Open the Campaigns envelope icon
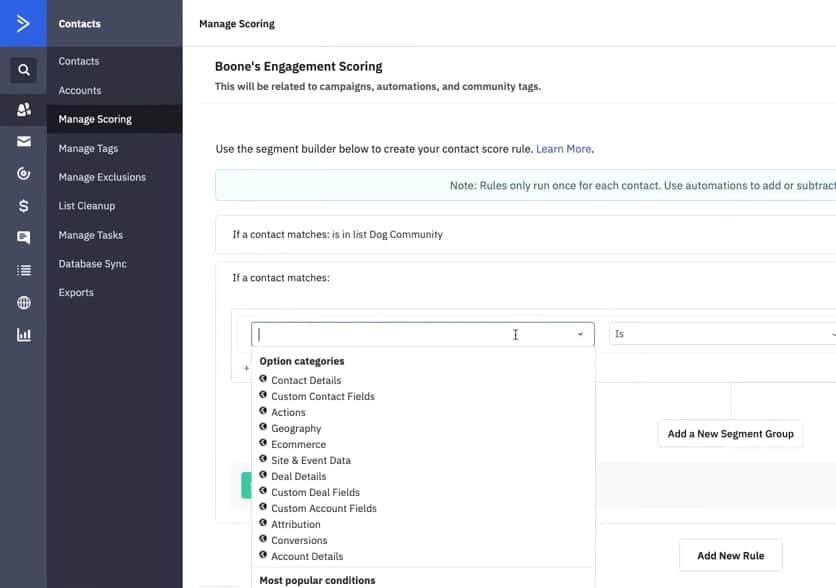This screenshot has width=836, height=588. [x=23, y=141]
